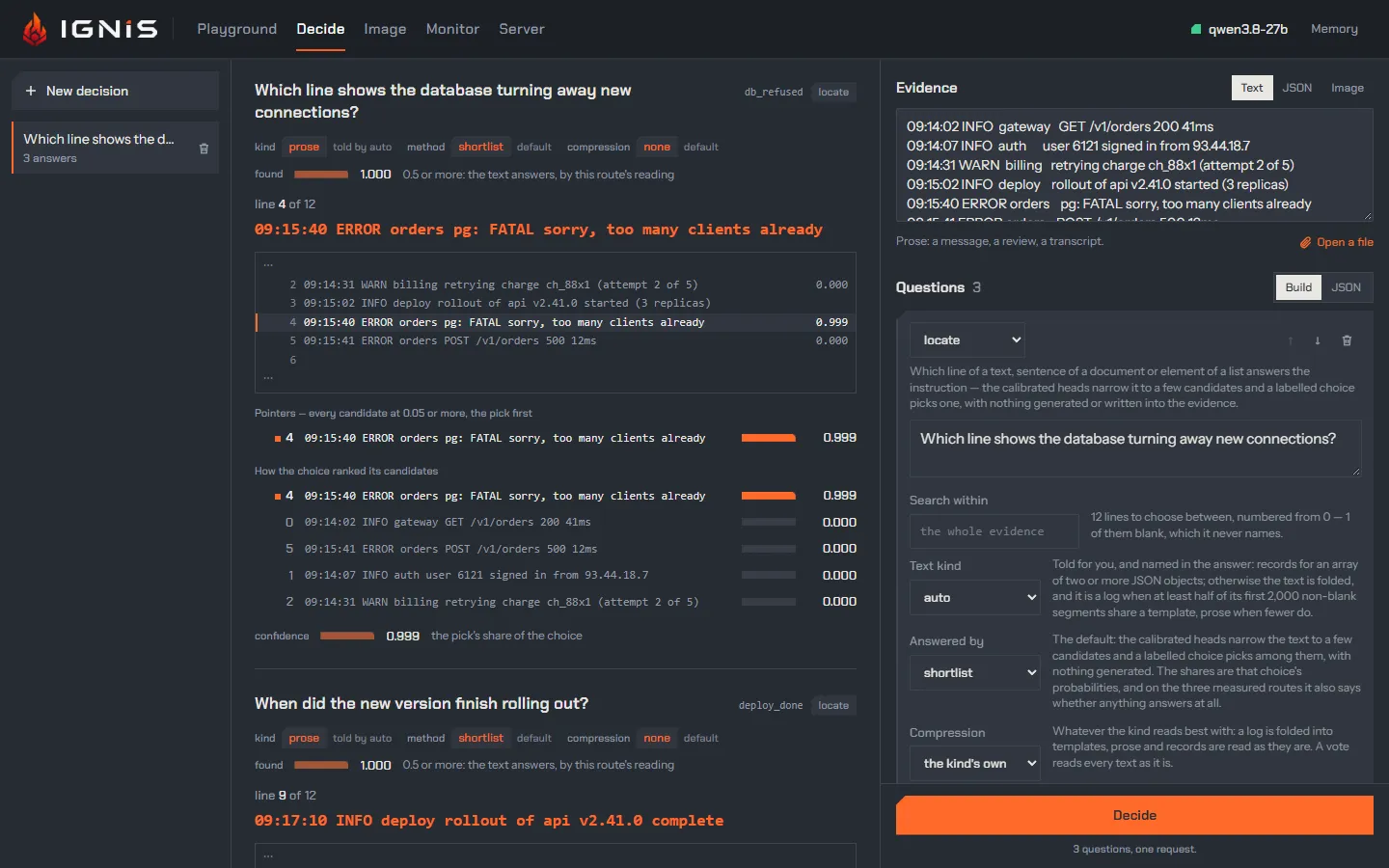Image resolution: width=1389 pixels, height=868 pixels.
Task: Delete the saved decision with trash icon
Action: pos(204,149)
